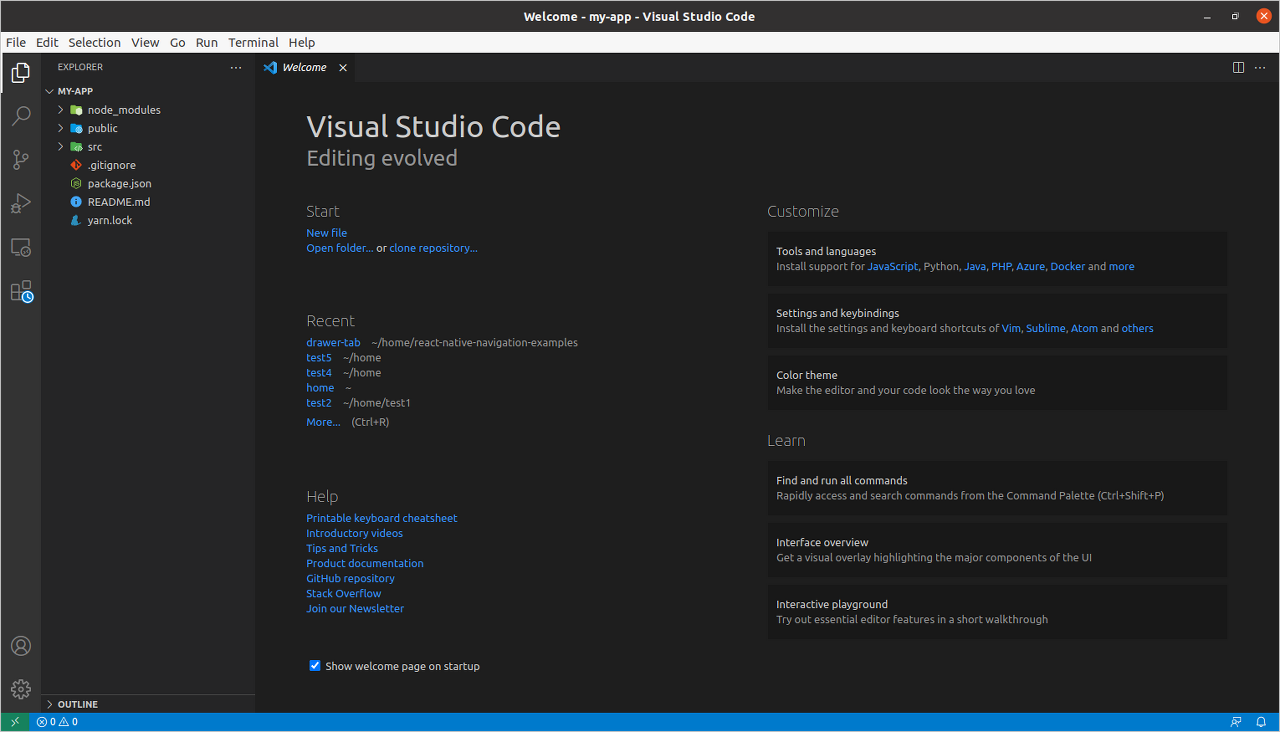Open the Color theme card
Screen dimensions: 1280x732
(997, 383)
